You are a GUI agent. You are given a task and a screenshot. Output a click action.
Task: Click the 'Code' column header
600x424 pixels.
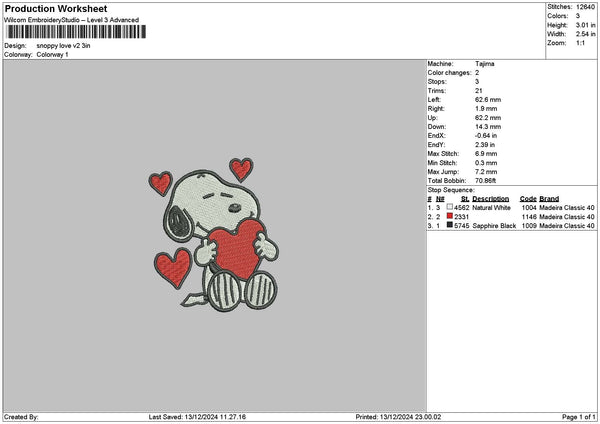[528, 199]
